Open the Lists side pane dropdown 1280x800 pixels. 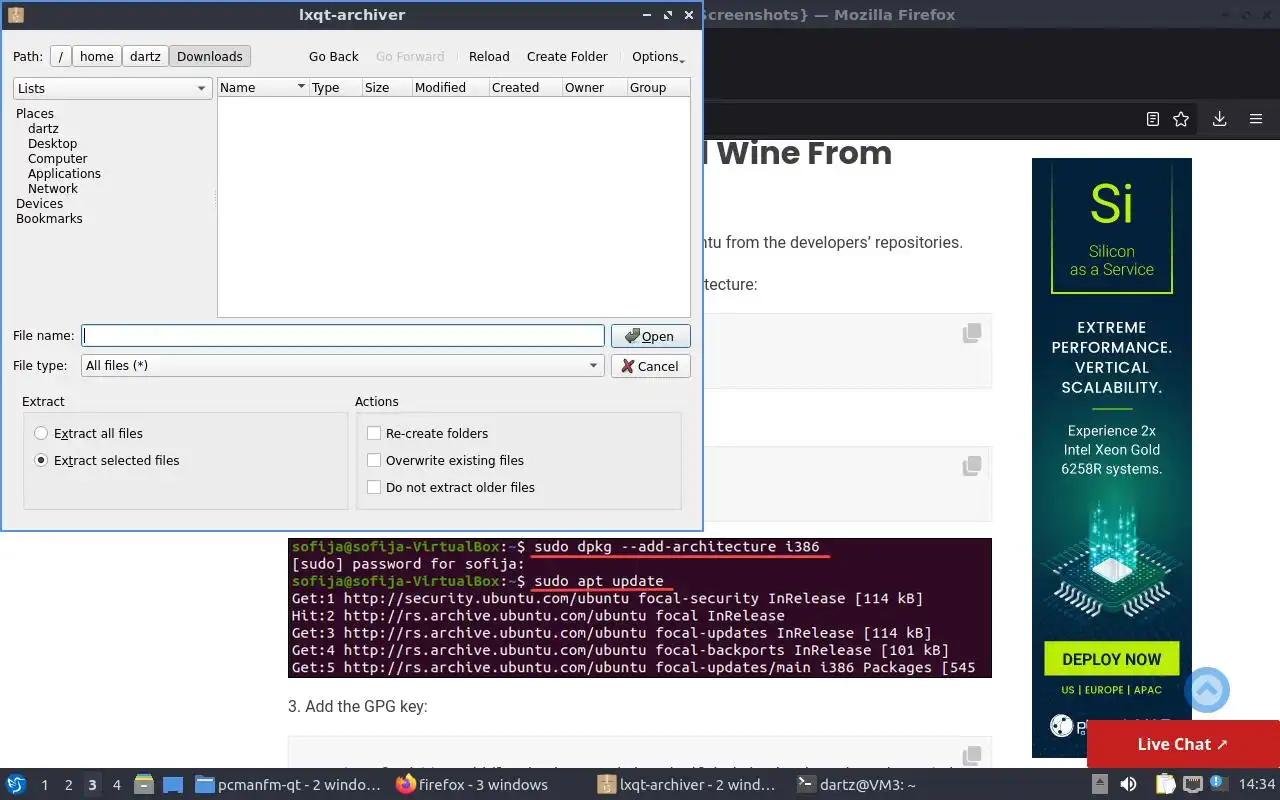point(112,88)
